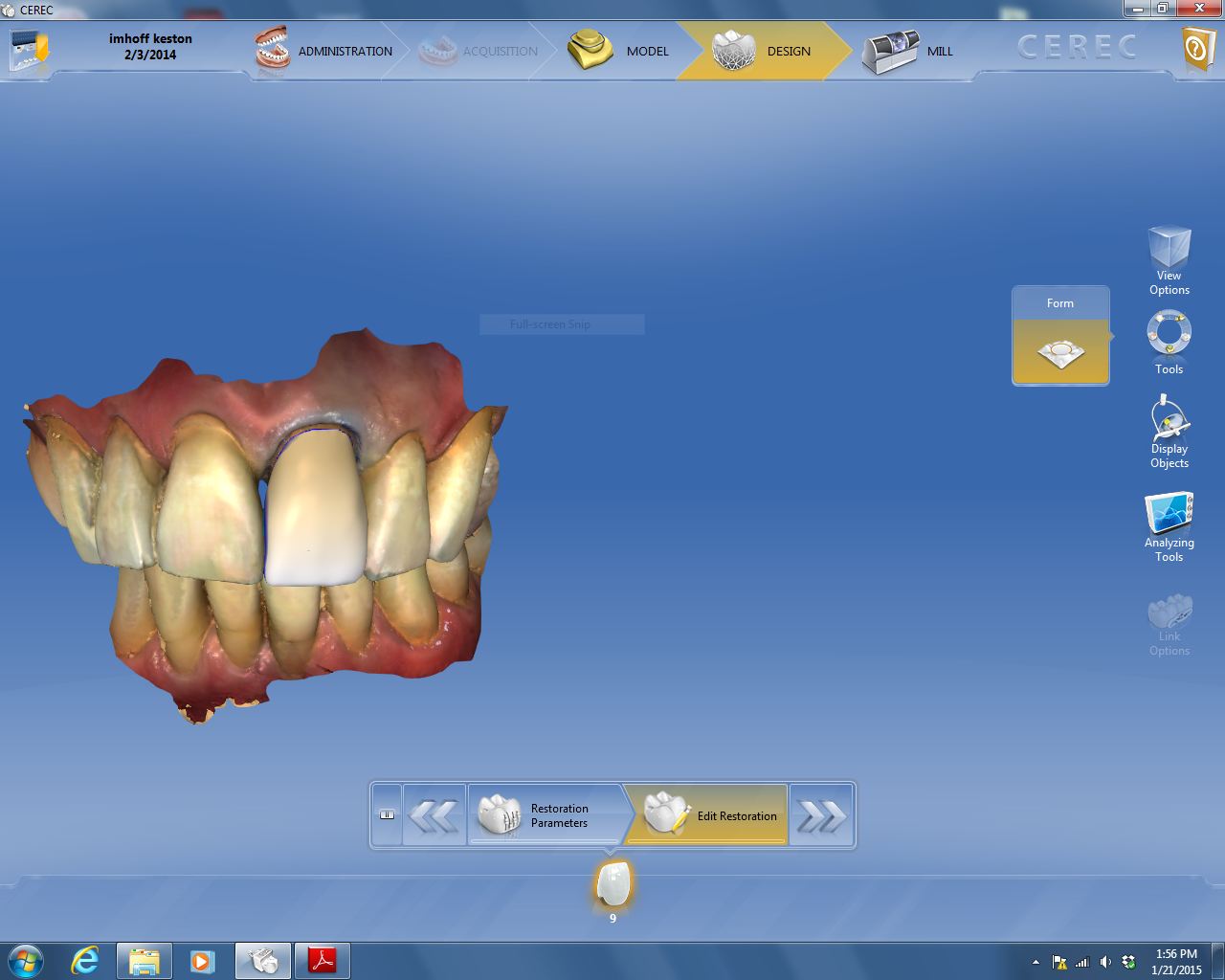The height and width of the screenshot is (980, 1225).
Task: Toggle the step menu pin button
Action: point(387,815)
